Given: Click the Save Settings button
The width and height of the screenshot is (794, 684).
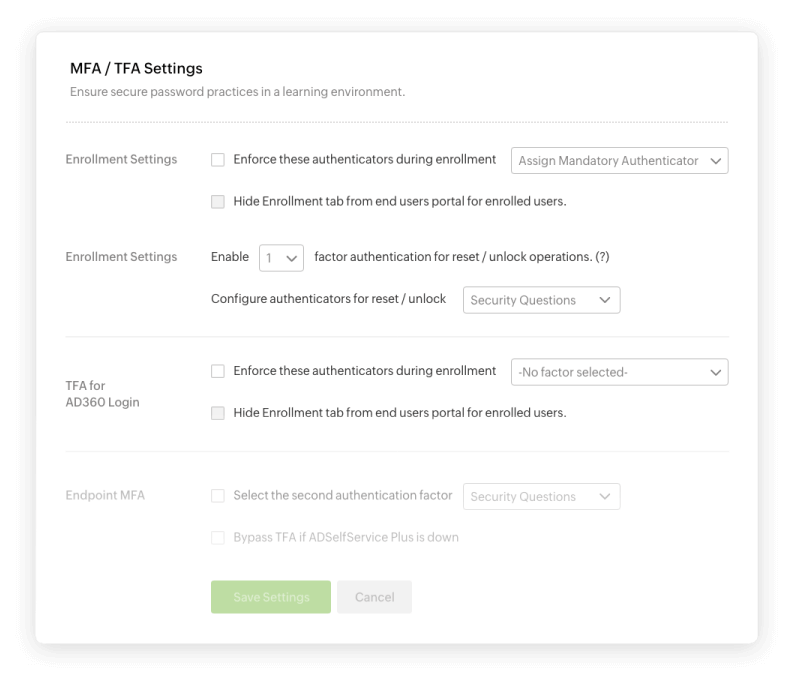Looking at the screenshot, I should 271,597.
